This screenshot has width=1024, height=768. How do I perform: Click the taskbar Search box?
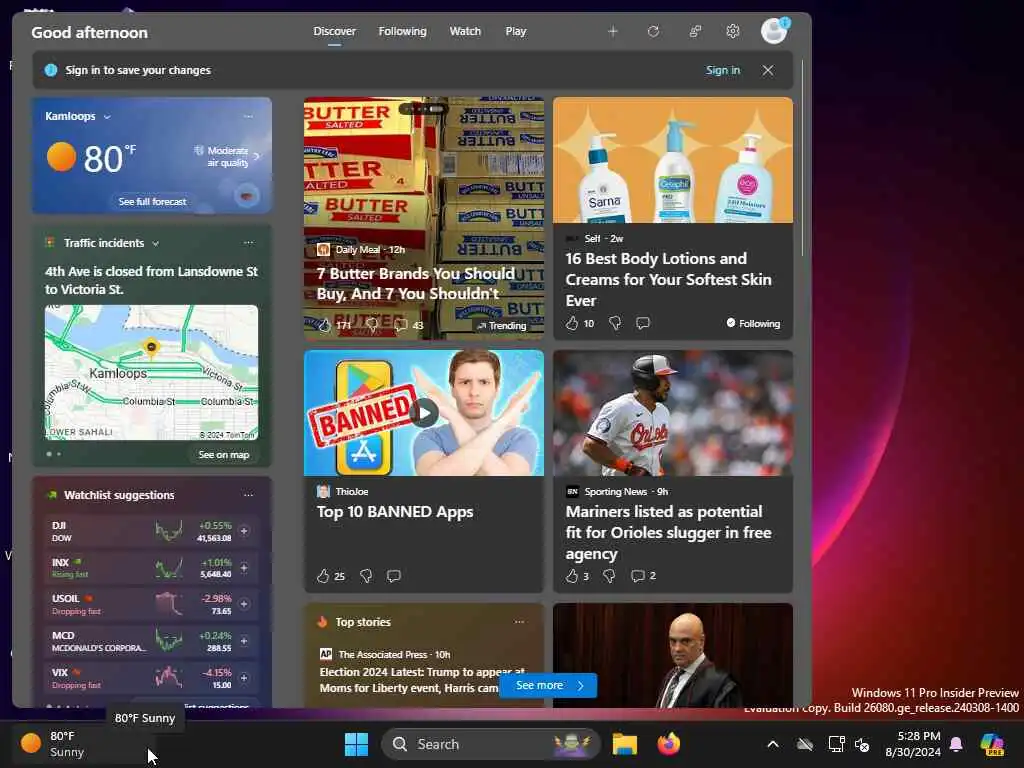(490, 744)
